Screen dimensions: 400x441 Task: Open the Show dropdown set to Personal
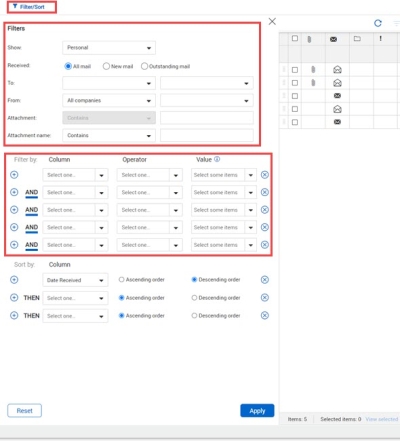(109, 48)
